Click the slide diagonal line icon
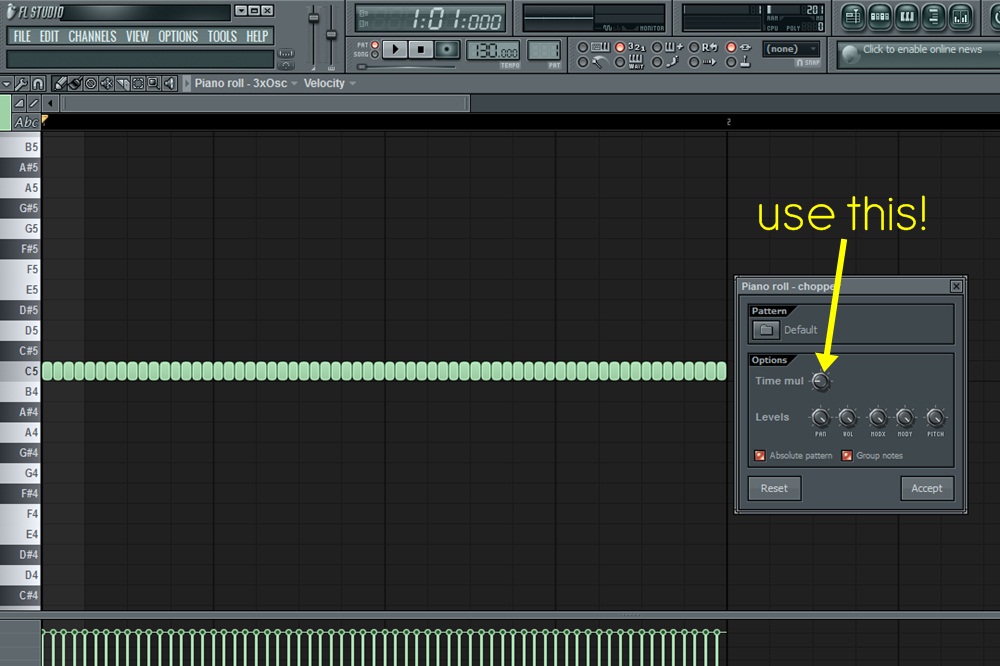 click(34, 103)
